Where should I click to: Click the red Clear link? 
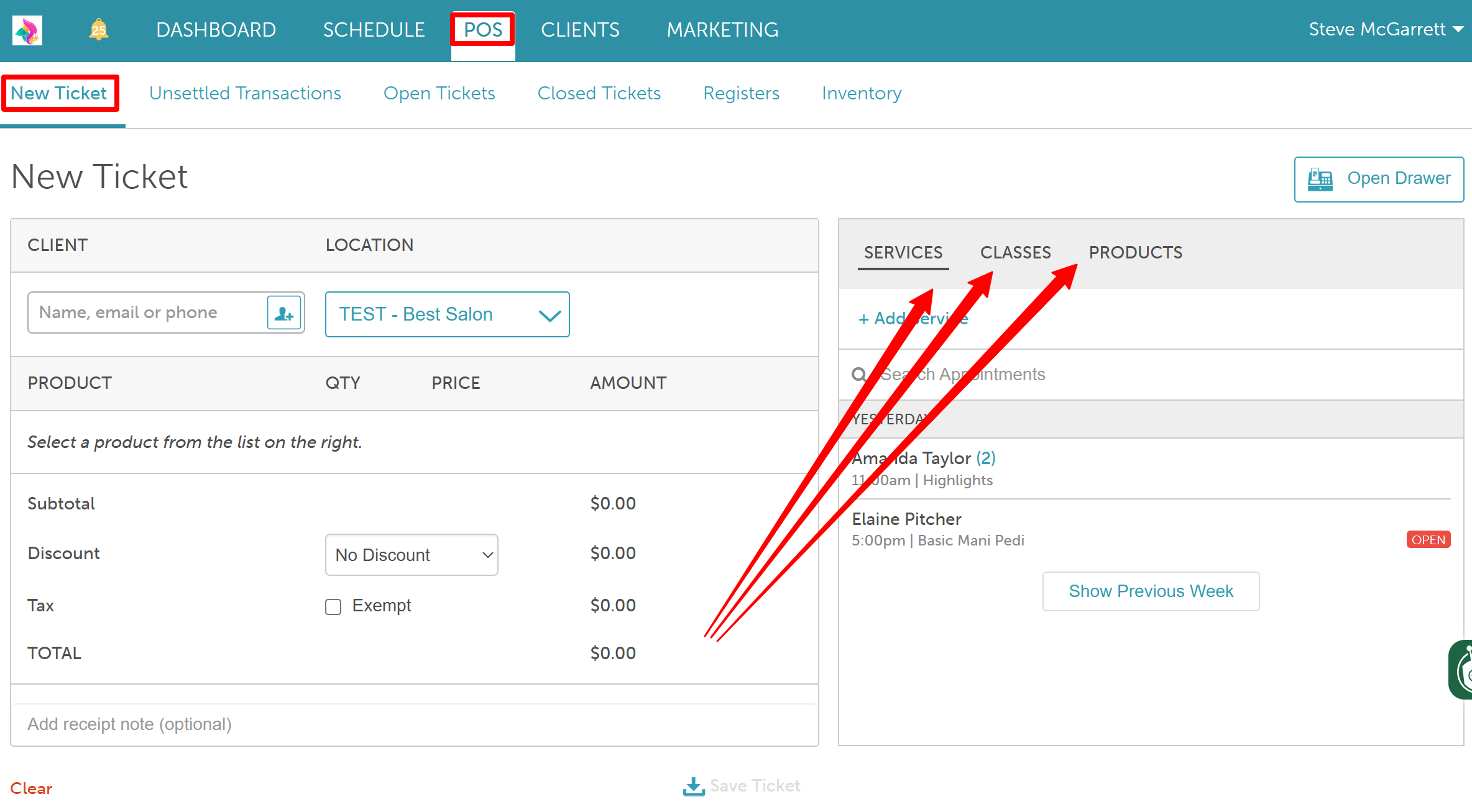click(31, 788)
